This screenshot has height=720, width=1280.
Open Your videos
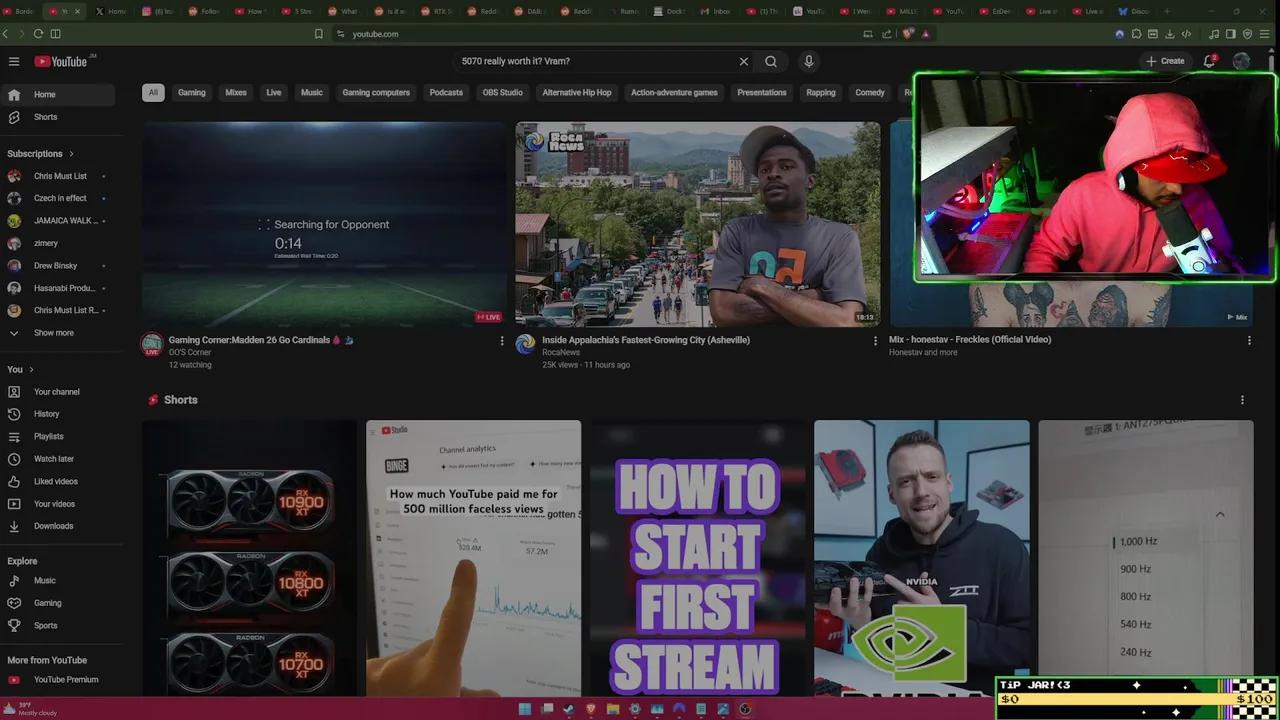point(58,504)
